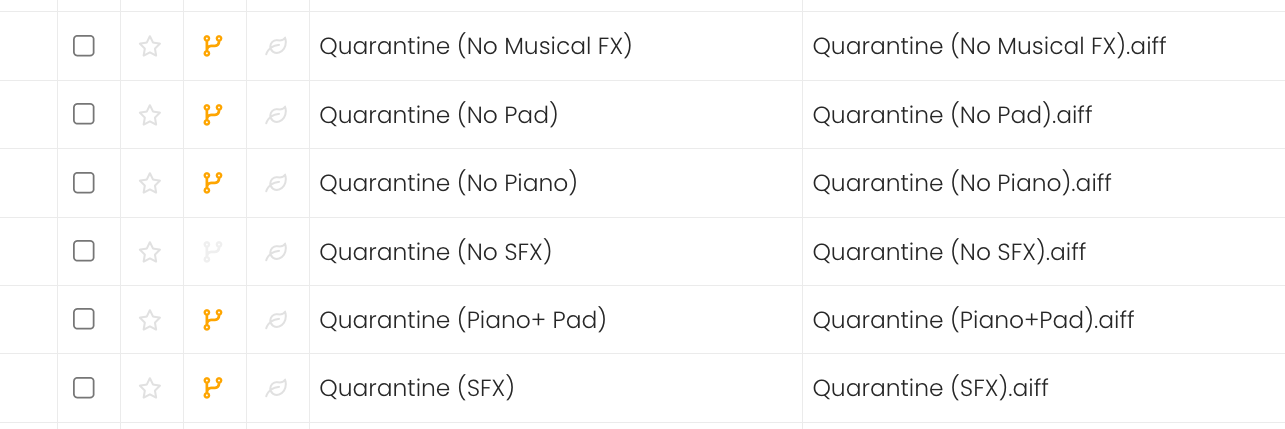Click branch icon on Quarantine (No Musical FX) row

212,46
